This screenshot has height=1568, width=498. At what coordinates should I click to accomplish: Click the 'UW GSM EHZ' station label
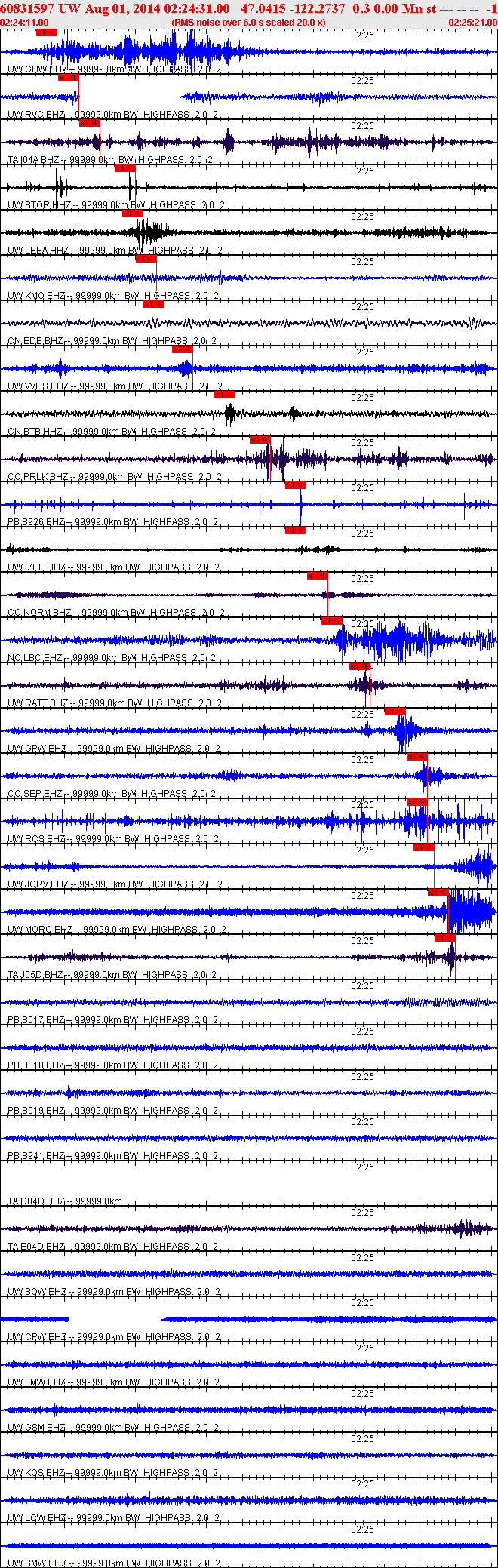37,1428
